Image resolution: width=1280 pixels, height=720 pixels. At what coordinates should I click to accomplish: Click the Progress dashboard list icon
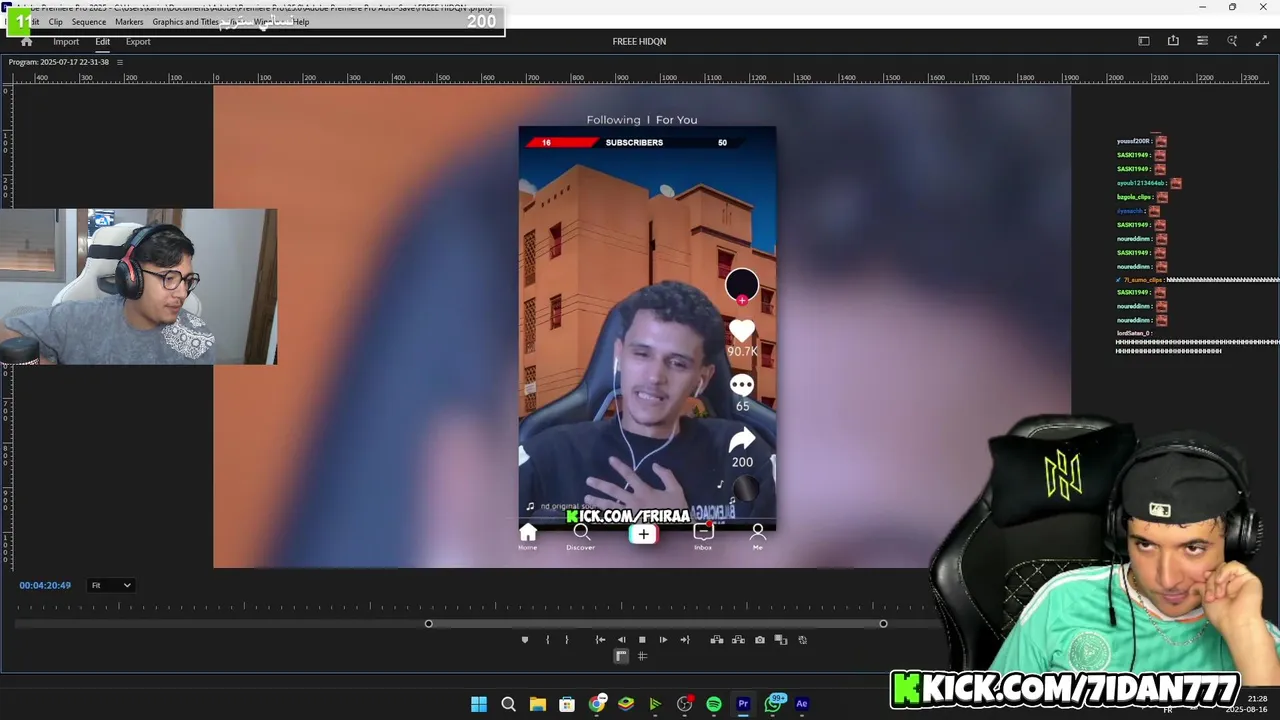(x=1202, y=41)
